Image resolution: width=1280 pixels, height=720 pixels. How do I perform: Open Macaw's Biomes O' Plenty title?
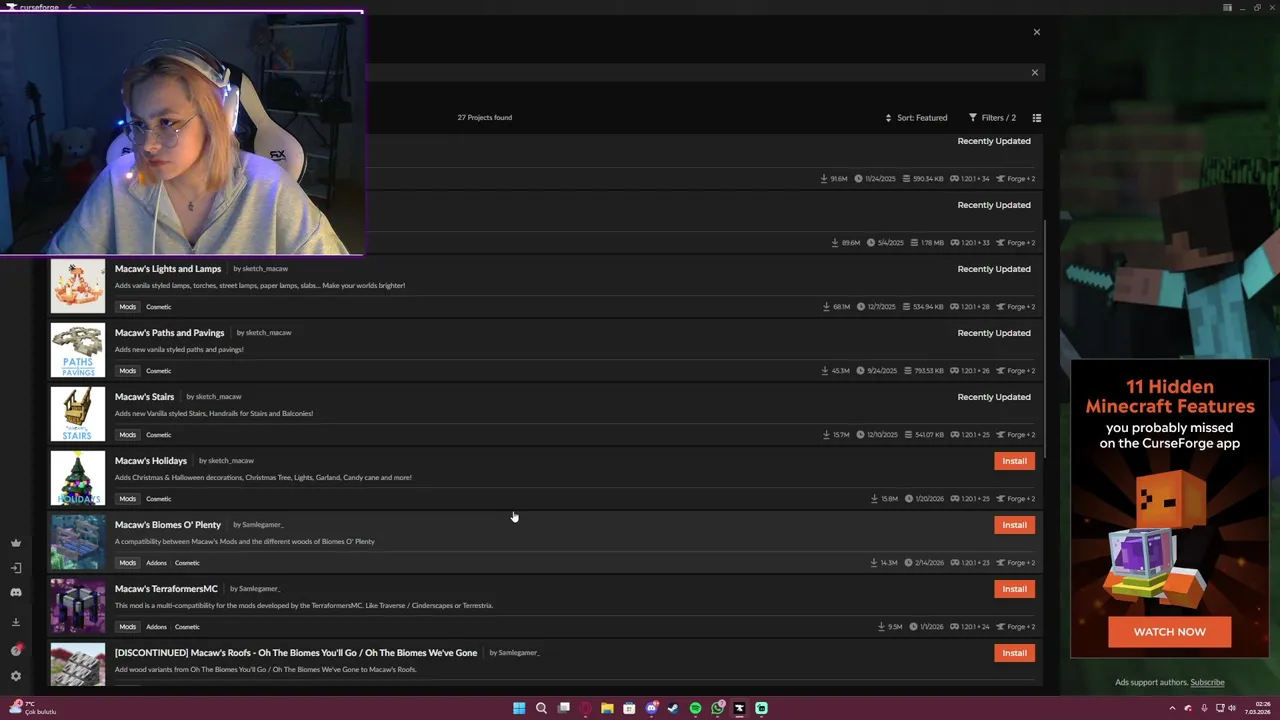[x=168, y=525]
